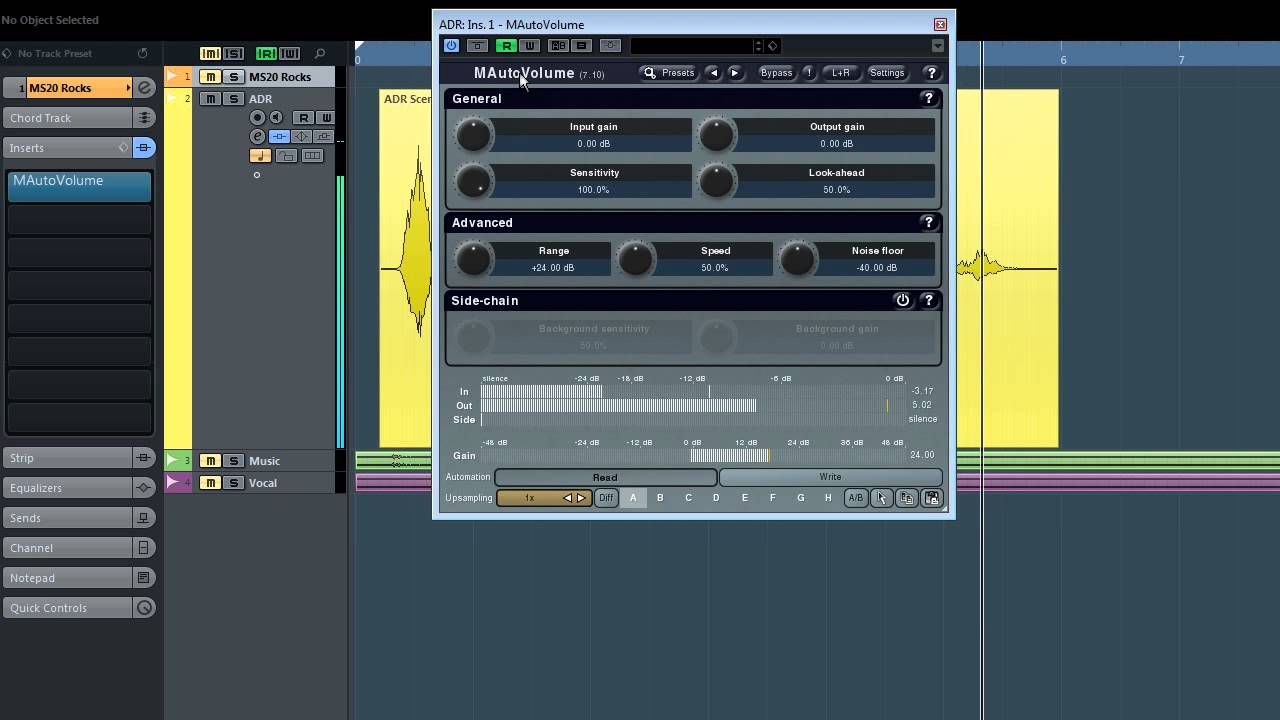Toggle the ADR track musical timebase note icon
Screen dimensions: 1280x720
260,155
